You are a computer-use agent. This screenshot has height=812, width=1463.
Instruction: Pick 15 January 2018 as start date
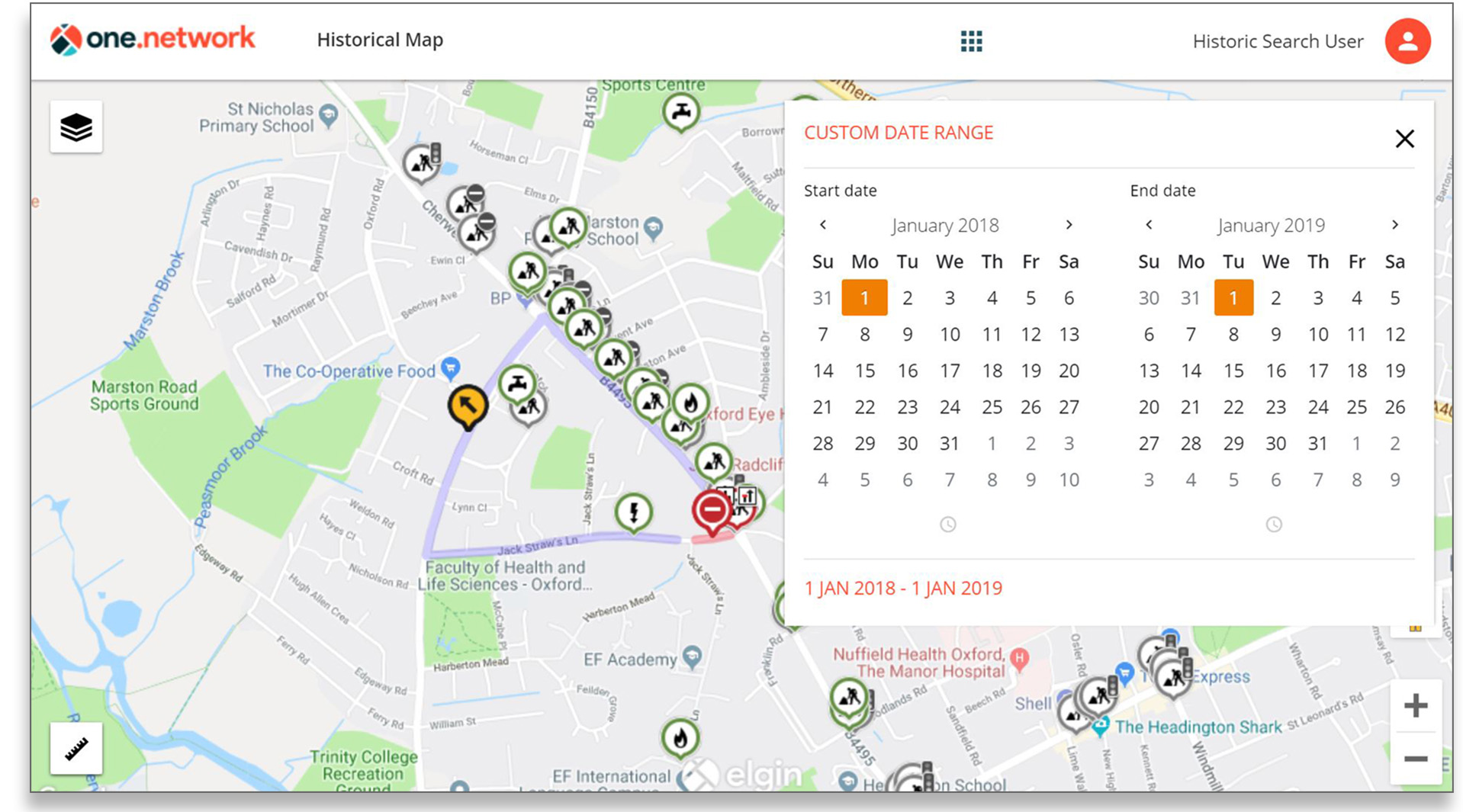click(x=864, y=371)
